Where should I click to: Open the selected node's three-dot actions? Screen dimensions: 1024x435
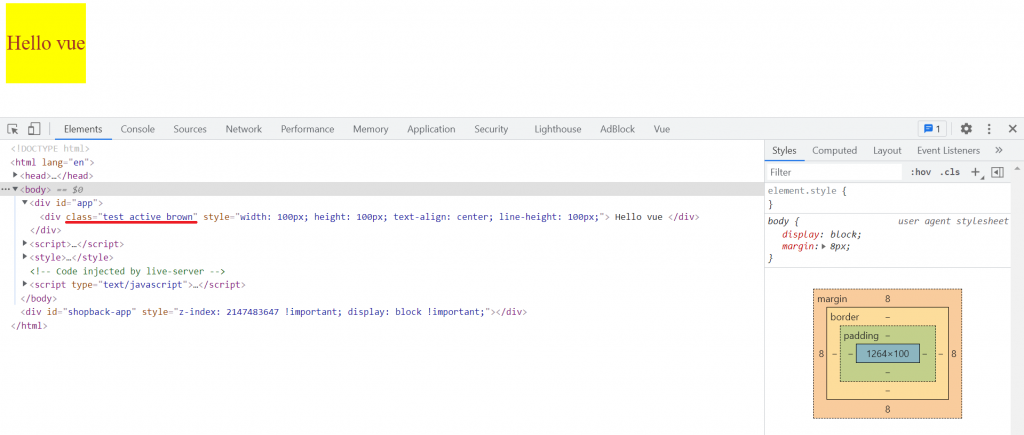5,189
